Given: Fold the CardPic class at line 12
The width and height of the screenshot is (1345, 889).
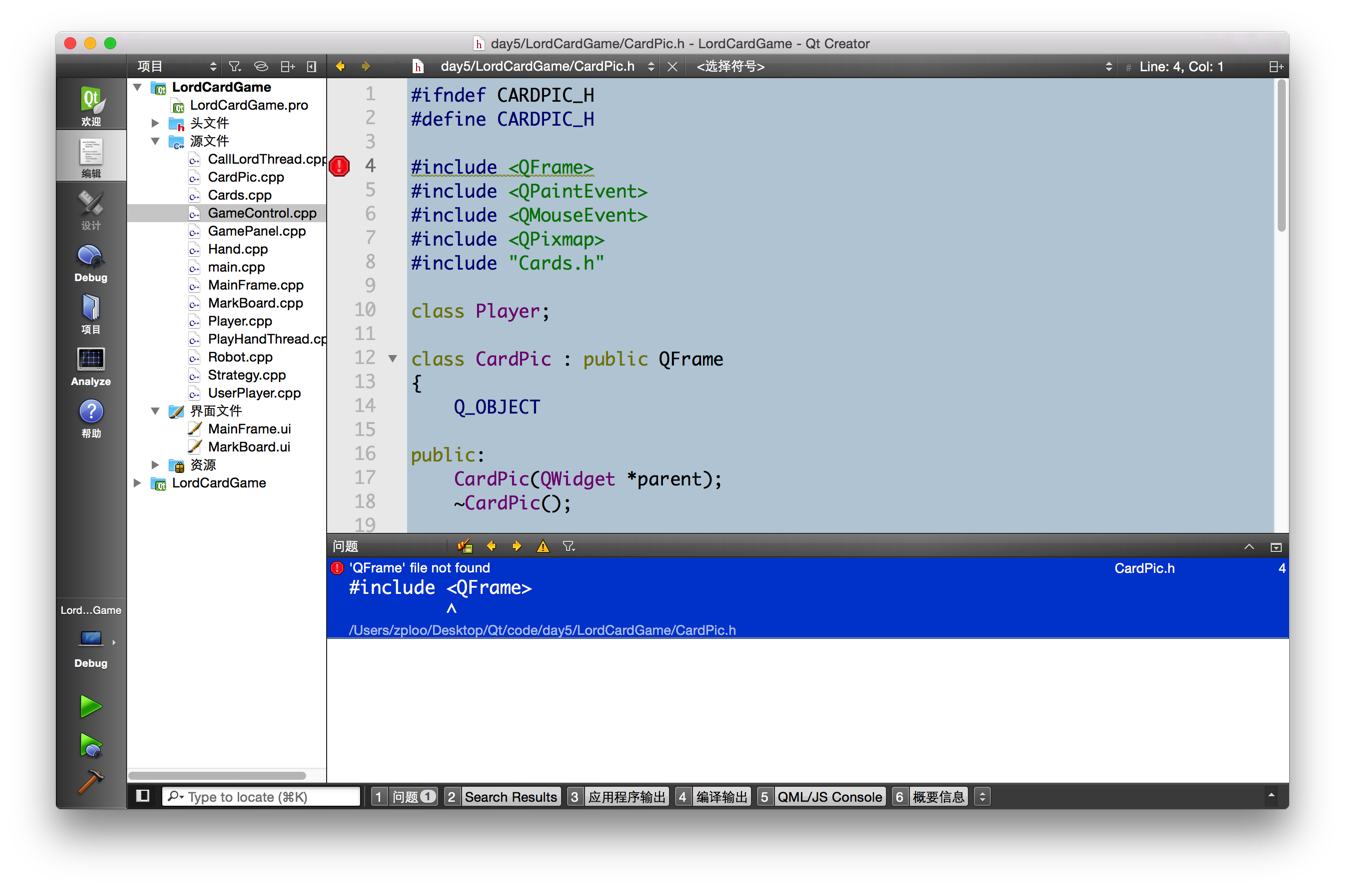Looking at the screenshot, I should coord(392,358).
